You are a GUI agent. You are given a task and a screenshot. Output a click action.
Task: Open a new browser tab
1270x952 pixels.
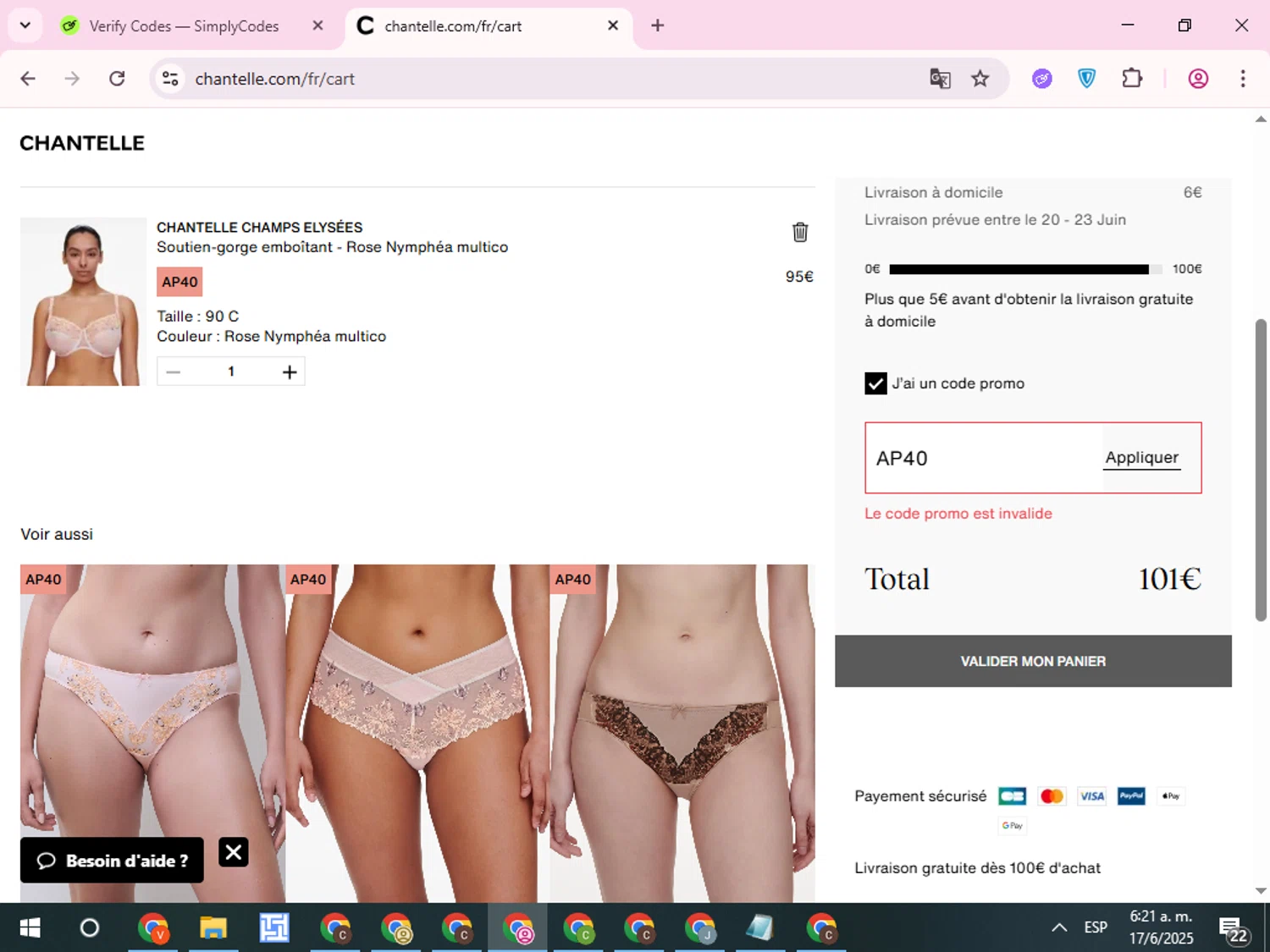coord(657,25)
